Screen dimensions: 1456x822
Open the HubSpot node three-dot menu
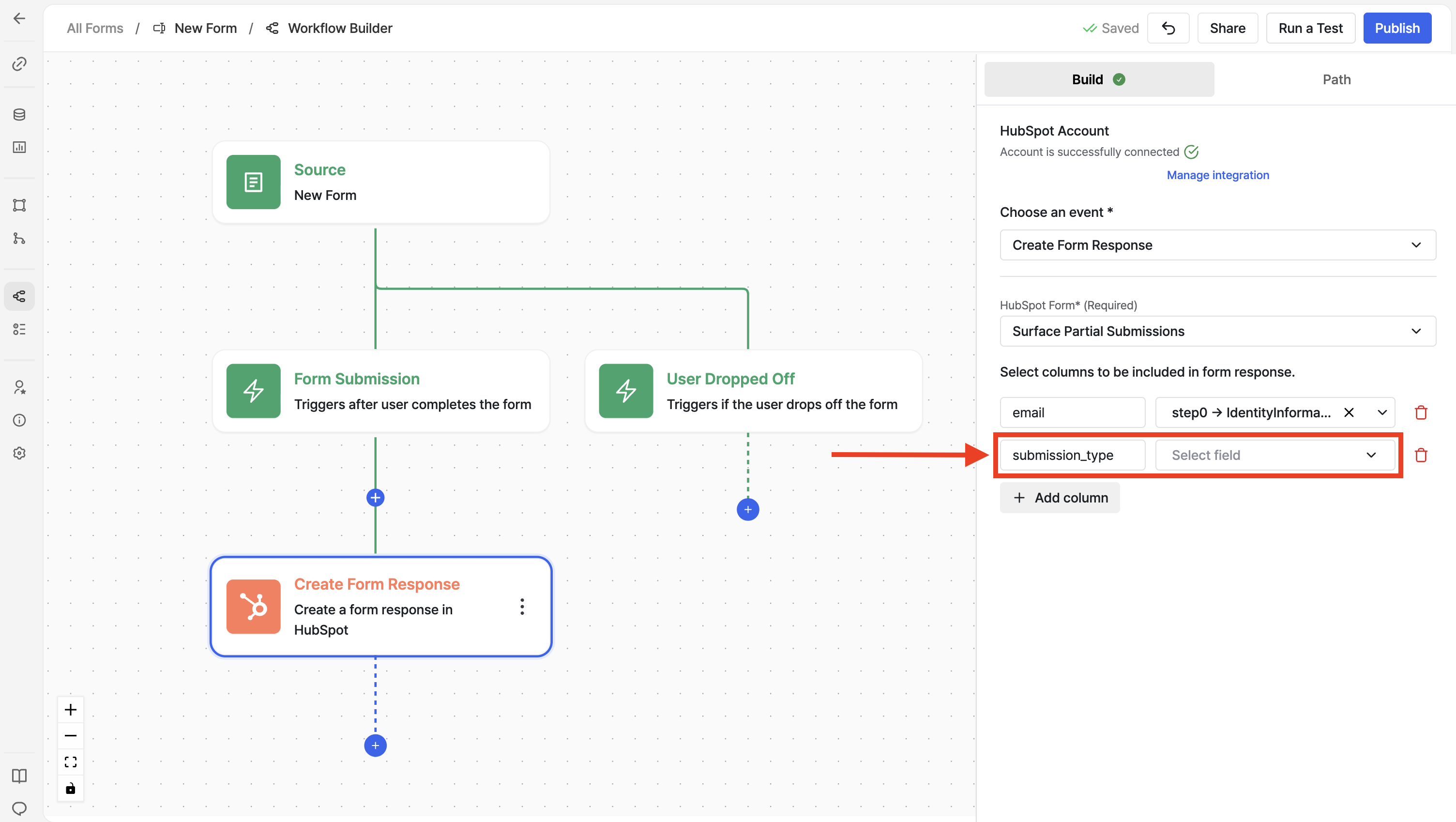pyautogui.click(x=522, y=607)
